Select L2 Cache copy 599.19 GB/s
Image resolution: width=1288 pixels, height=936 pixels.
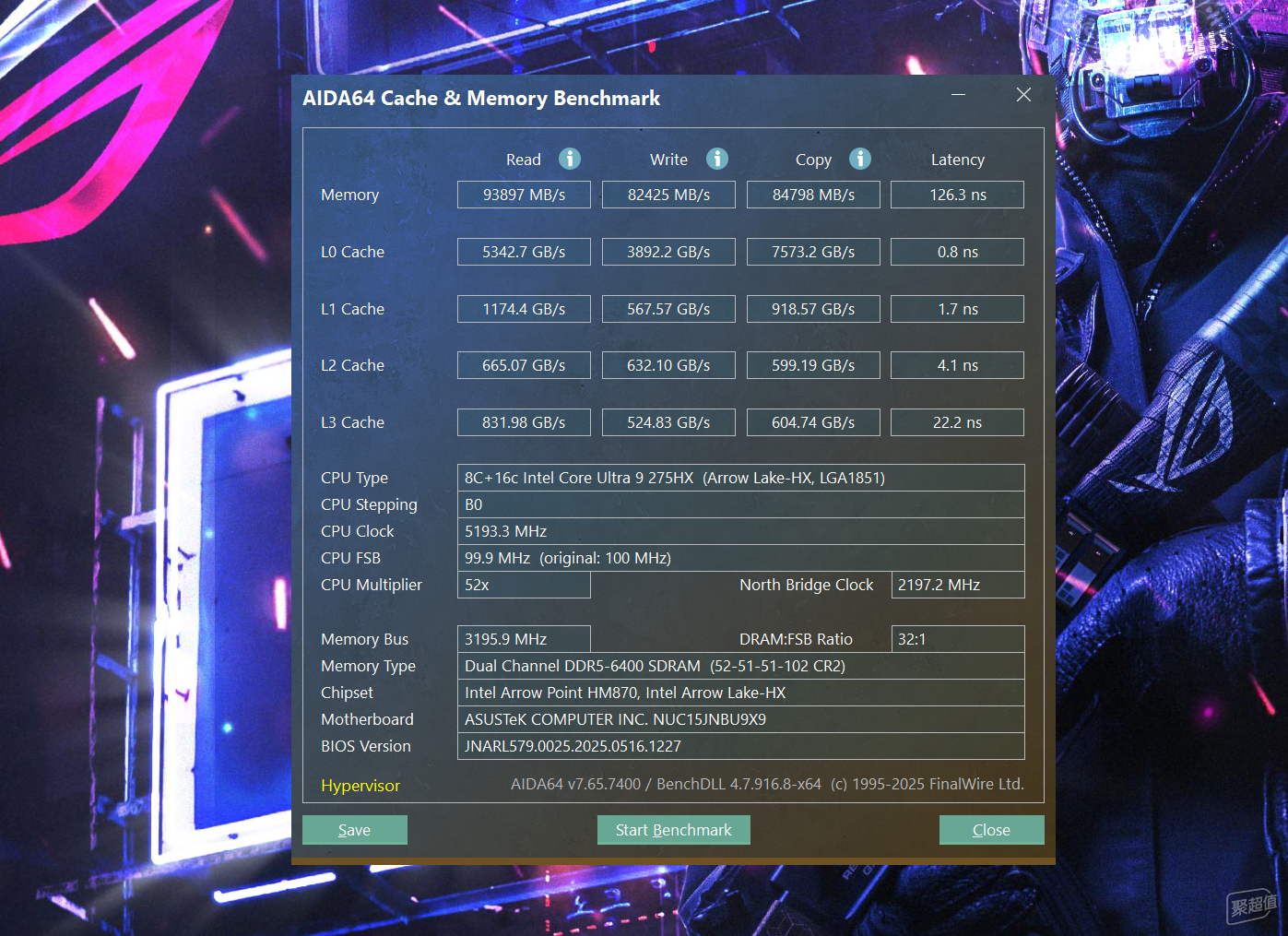pos(813,365)
